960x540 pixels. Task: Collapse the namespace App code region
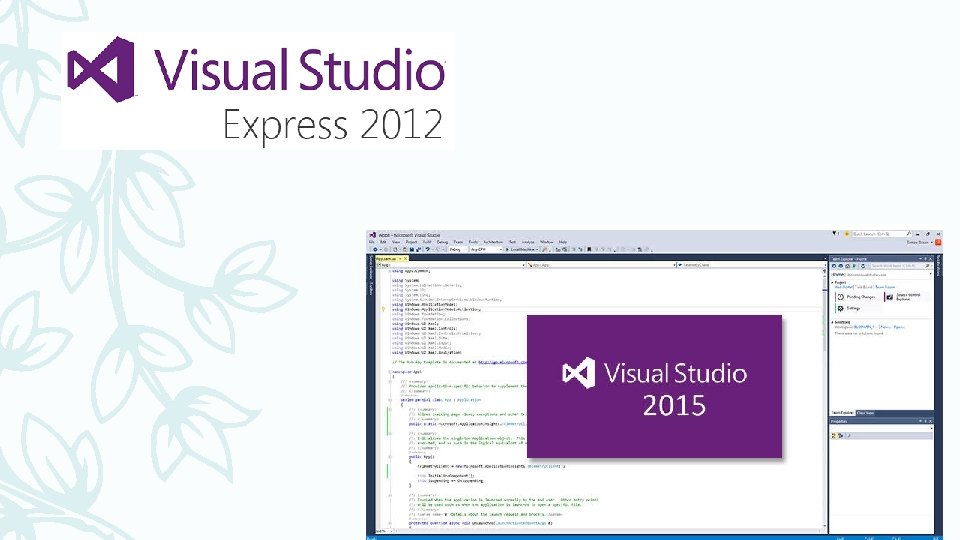coord(390,372)
